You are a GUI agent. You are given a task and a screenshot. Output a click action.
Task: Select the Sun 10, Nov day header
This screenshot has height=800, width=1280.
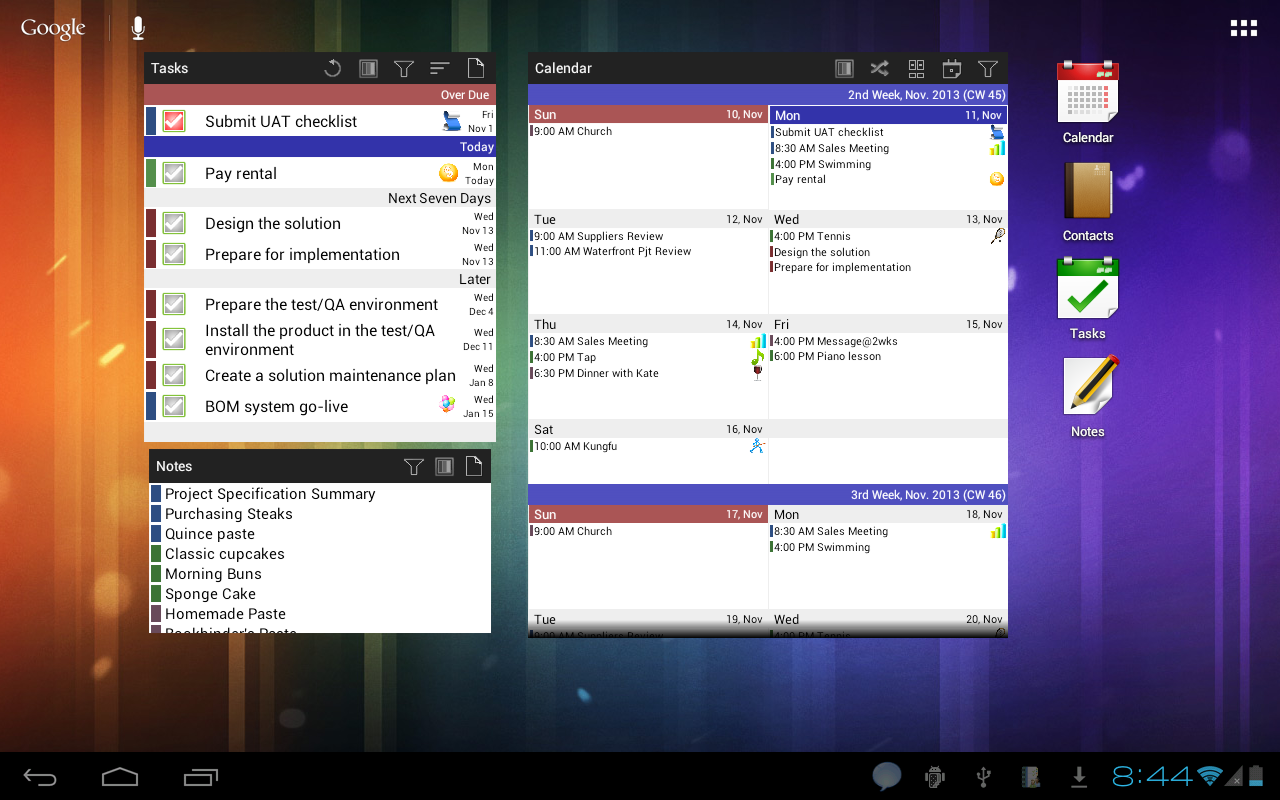click(647, 114)
